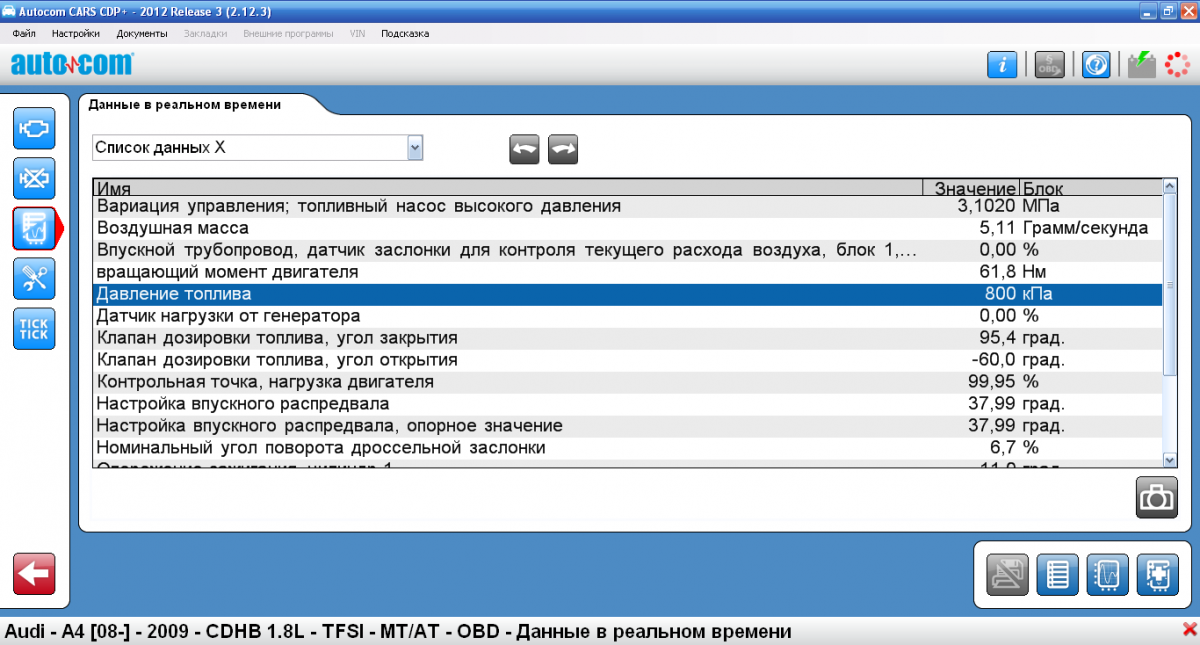Switch to the graph view icon
The height and width of the screenshot is (645, 1200).
(x=1108, y=574)
